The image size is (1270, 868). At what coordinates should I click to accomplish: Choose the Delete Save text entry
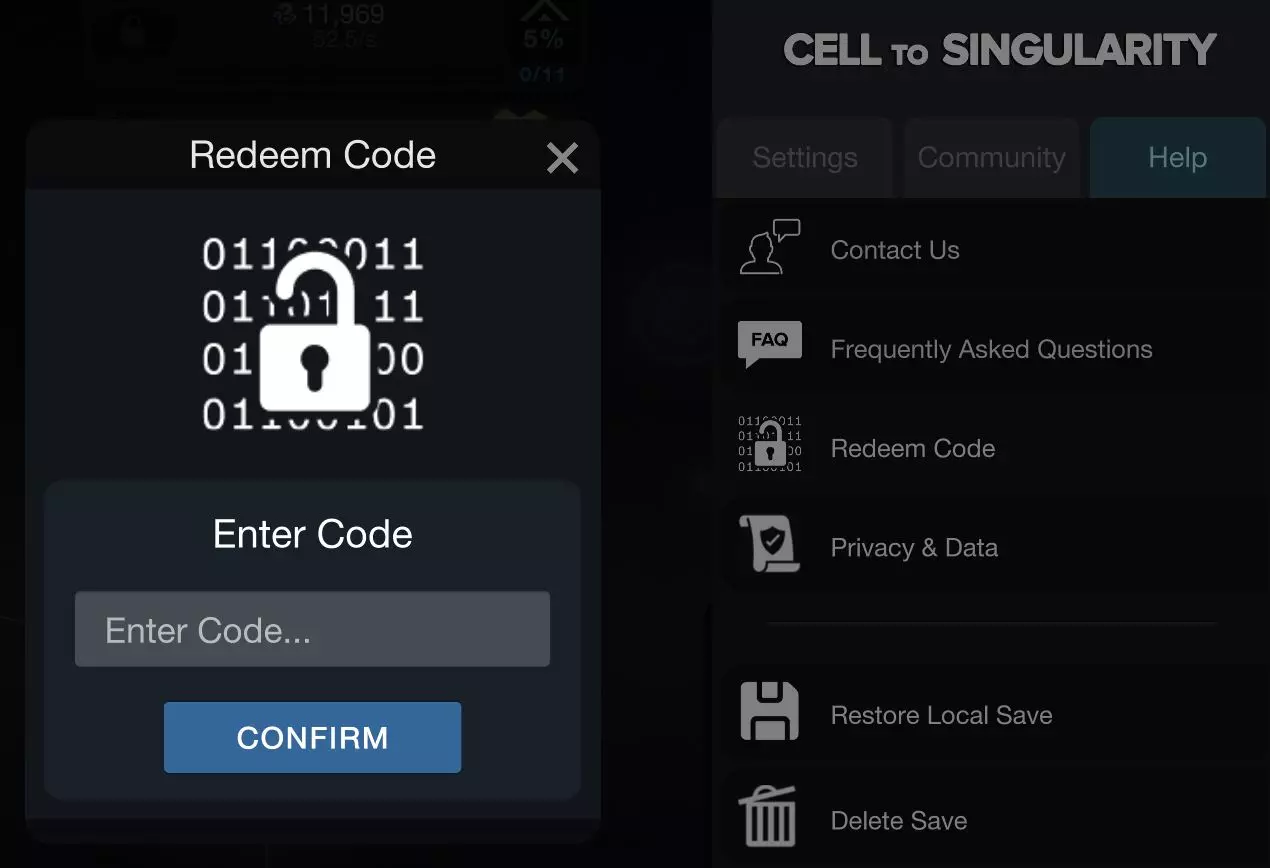click(898, 821)
